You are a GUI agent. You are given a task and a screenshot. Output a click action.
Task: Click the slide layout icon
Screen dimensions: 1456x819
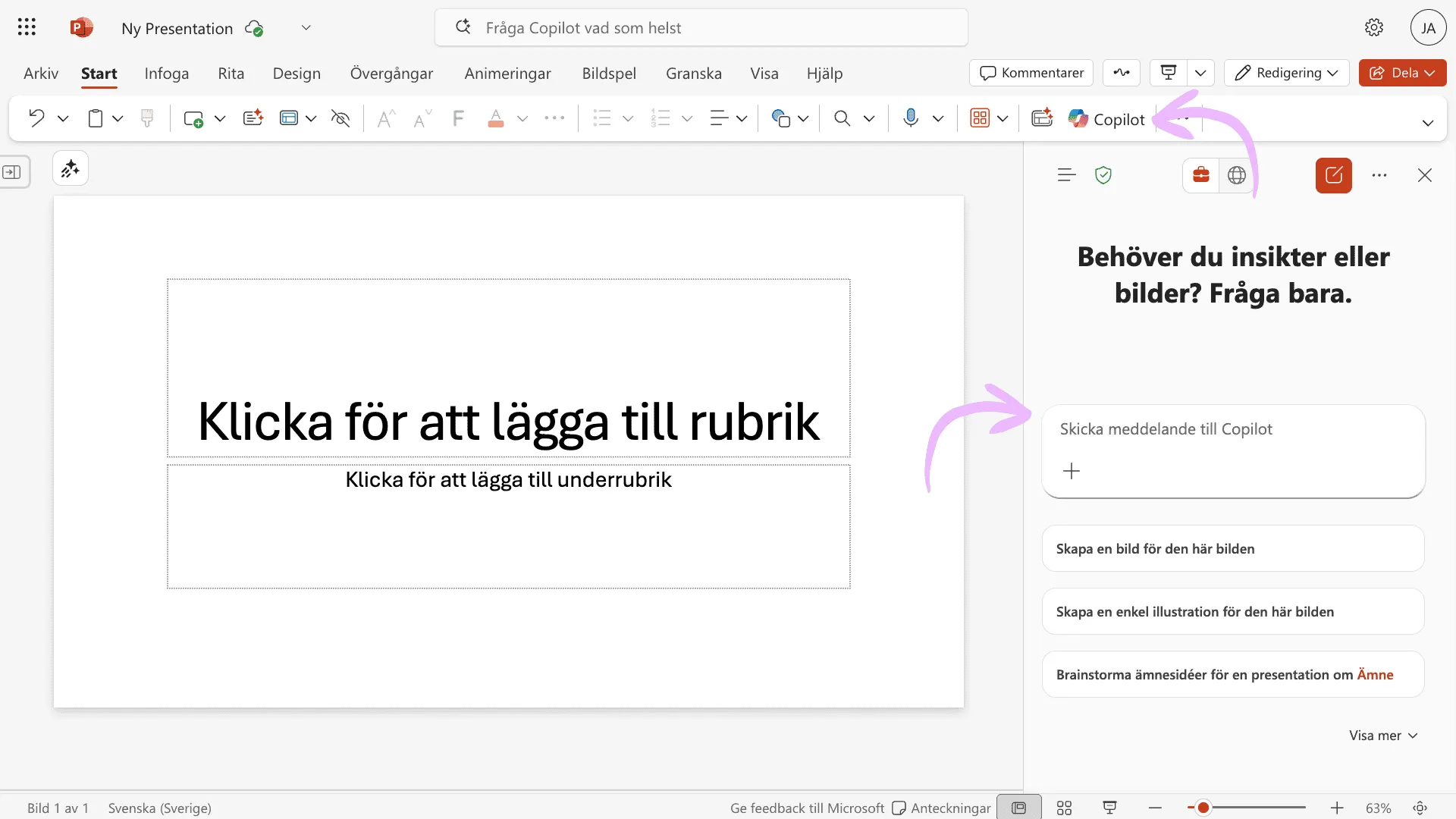289,118
